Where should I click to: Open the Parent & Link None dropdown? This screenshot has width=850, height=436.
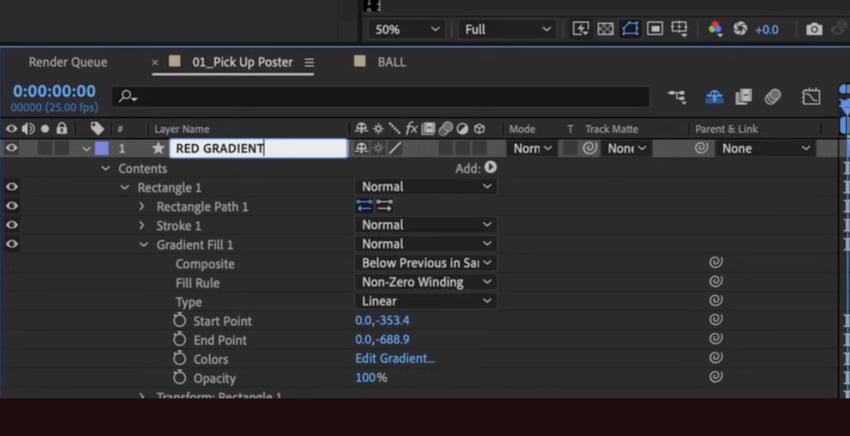pyautogui.click(x=764, y=148)
